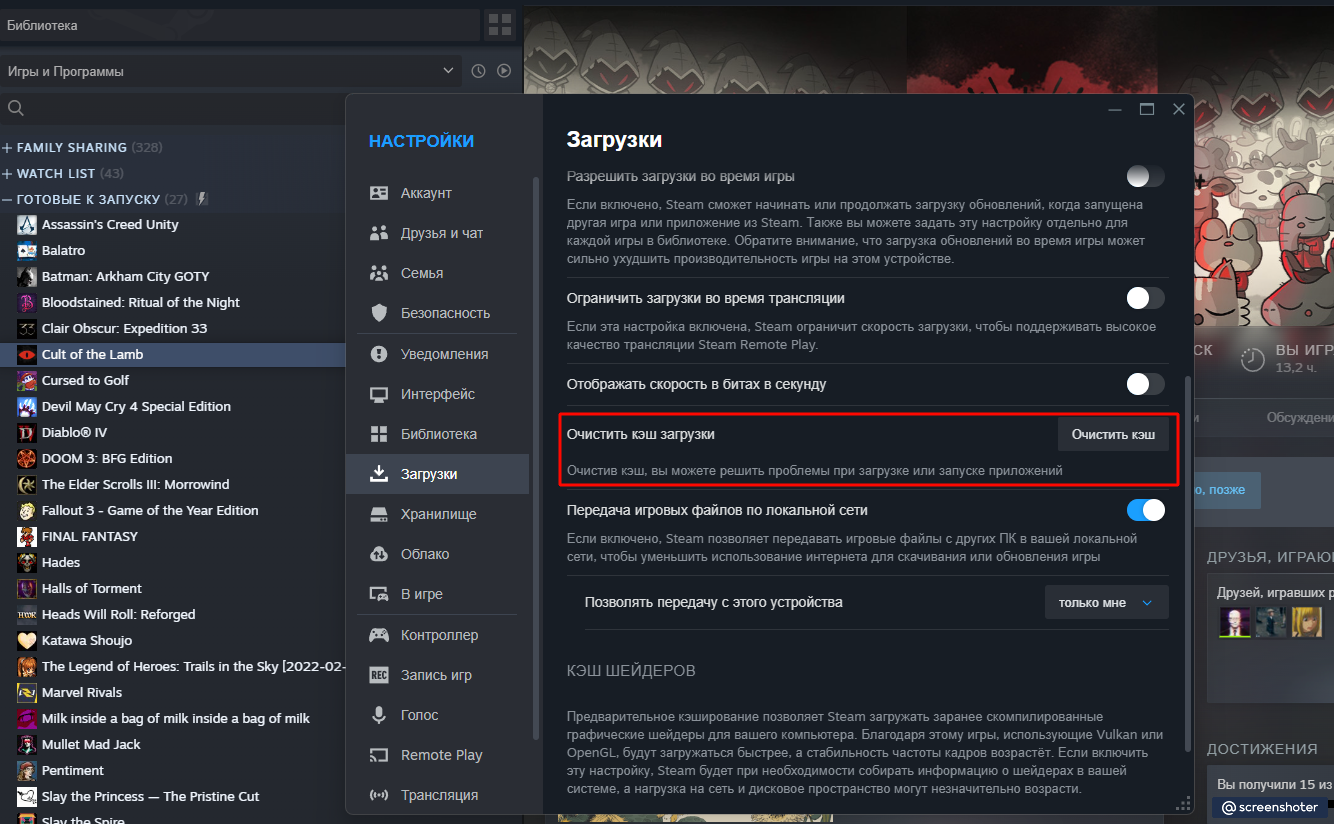Open the Голос settings tab
This screenshot has width=1334, height=824.
coord(437,715)
